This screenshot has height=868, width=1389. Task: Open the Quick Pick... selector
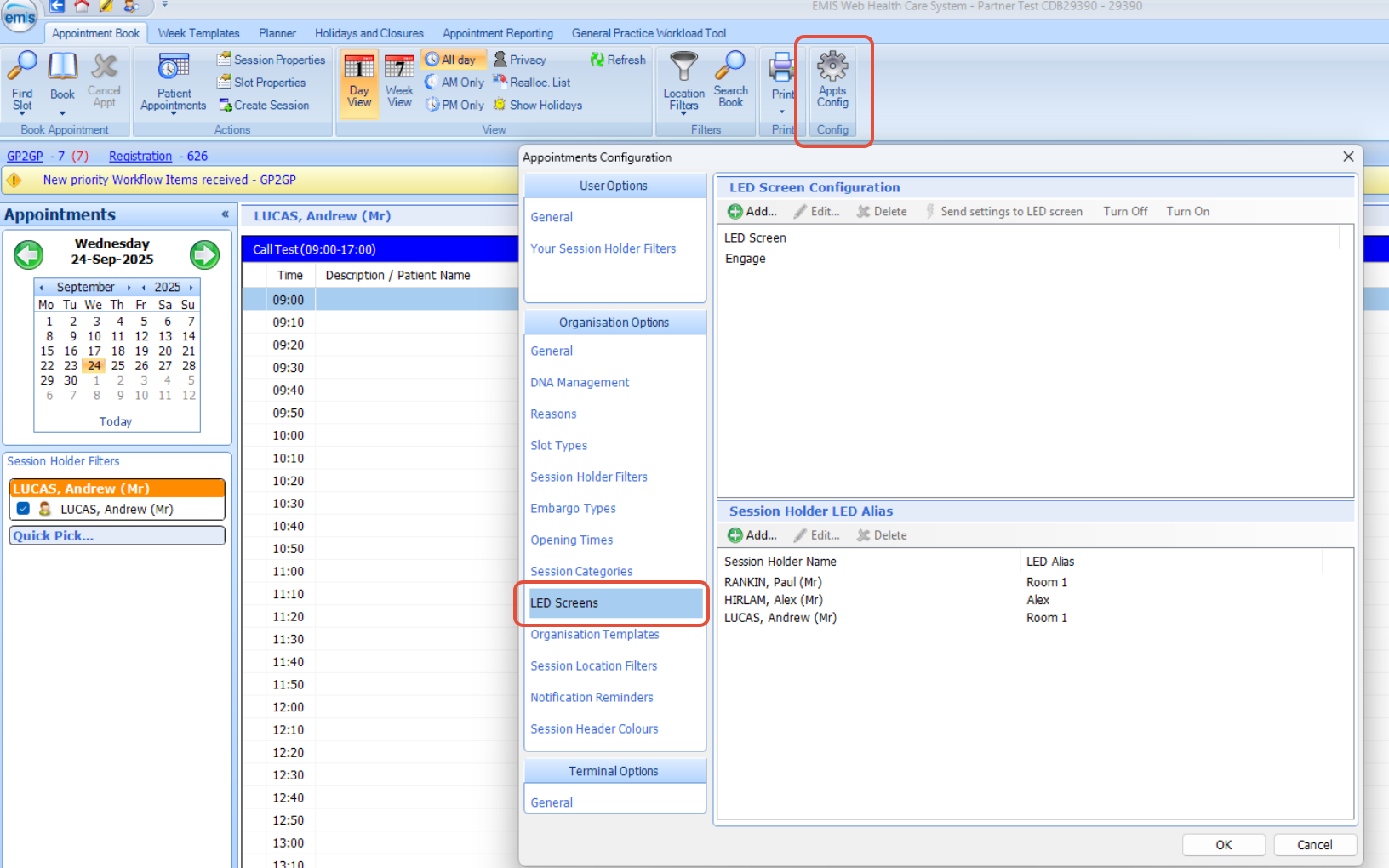(x=117, y=535)
